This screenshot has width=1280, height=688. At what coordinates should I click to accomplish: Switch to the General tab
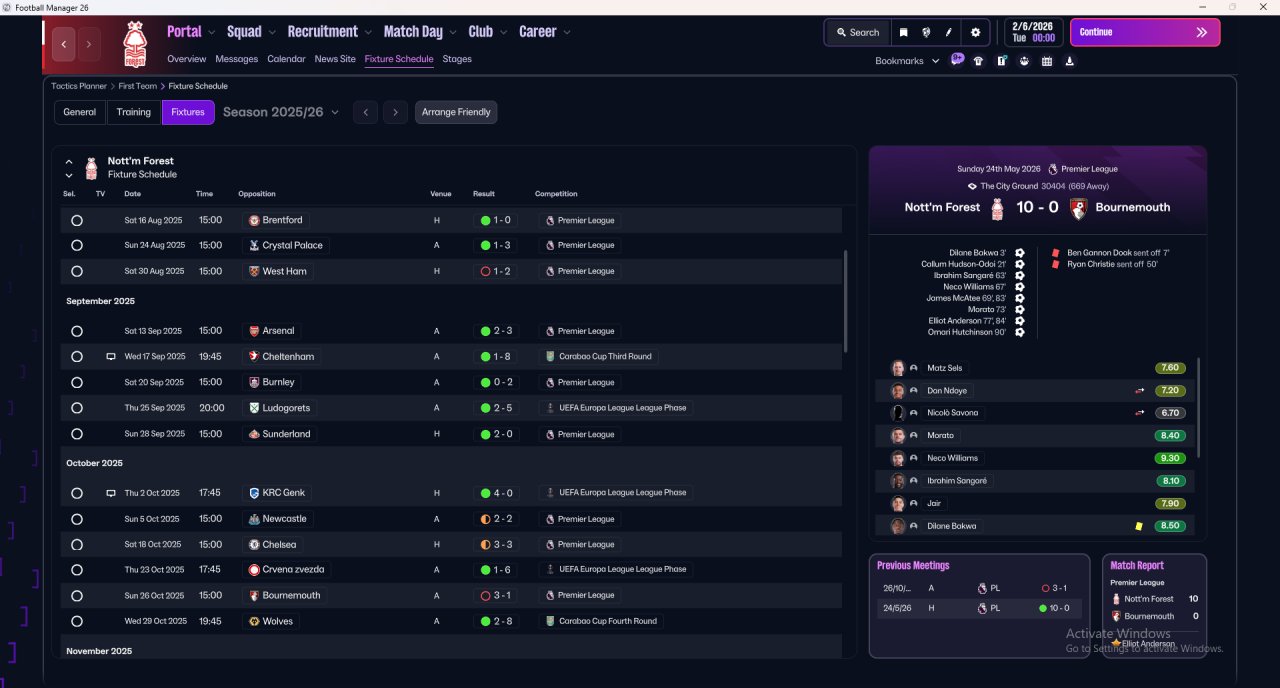(80, 112)
